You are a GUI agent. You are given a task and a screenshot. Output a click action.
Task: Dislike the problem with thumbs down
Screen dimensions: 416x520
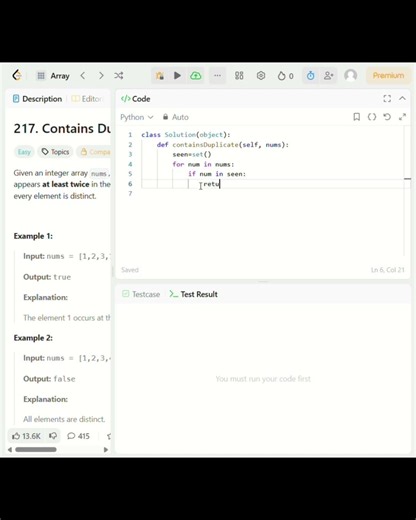pos(53,436)
